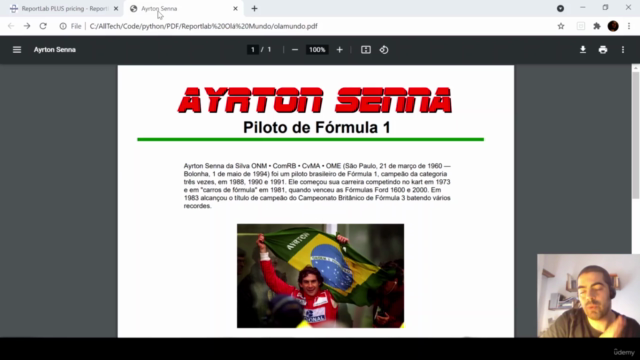Go forward in browser history
This screenshot has height=360, width=640.
[27, 26]
